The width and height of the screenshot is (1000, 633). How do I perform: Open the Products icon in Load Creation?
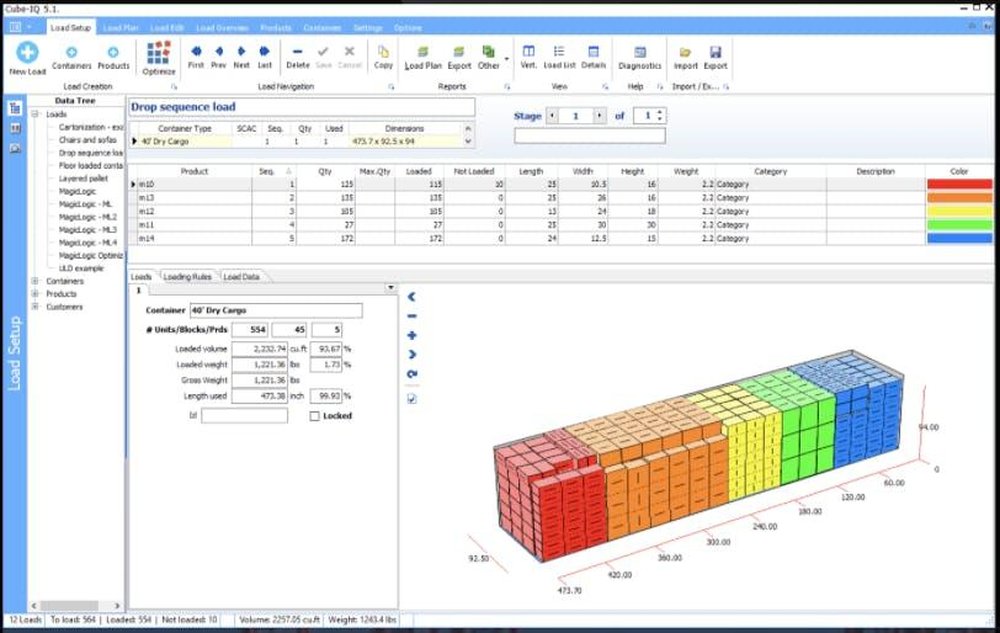[114, 56]
